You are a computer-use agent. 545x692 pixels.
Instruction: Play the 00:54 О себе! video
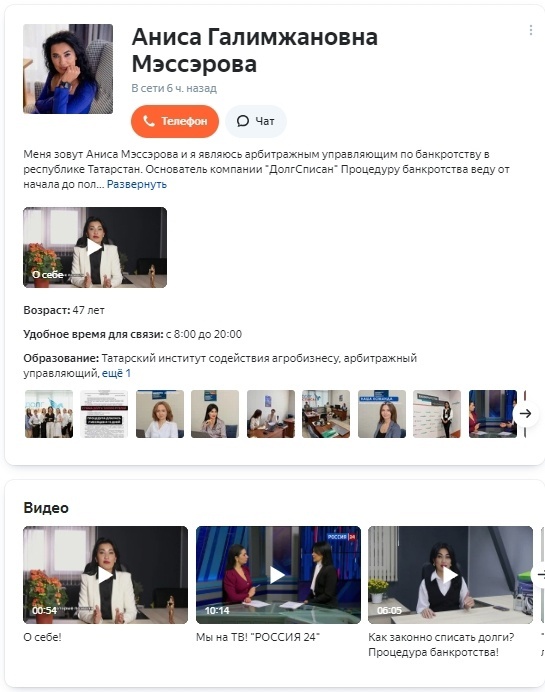[105, 575]
